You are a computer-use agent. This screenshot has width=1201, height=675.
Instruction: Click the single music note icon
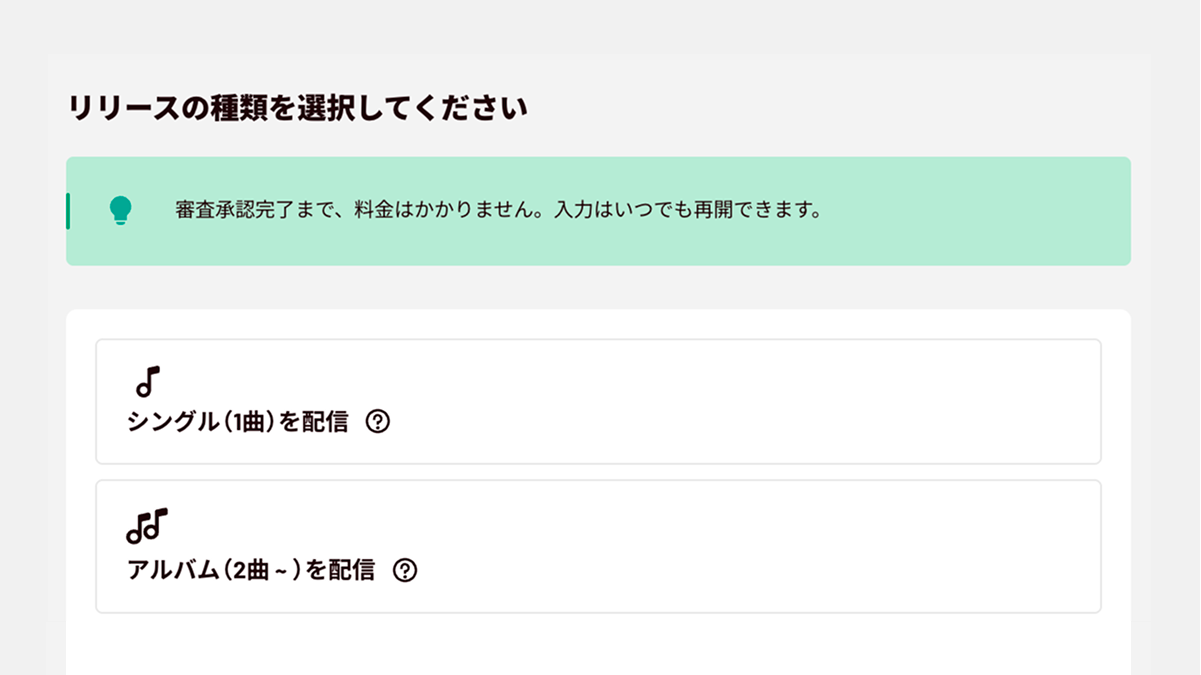click(148, 381)
